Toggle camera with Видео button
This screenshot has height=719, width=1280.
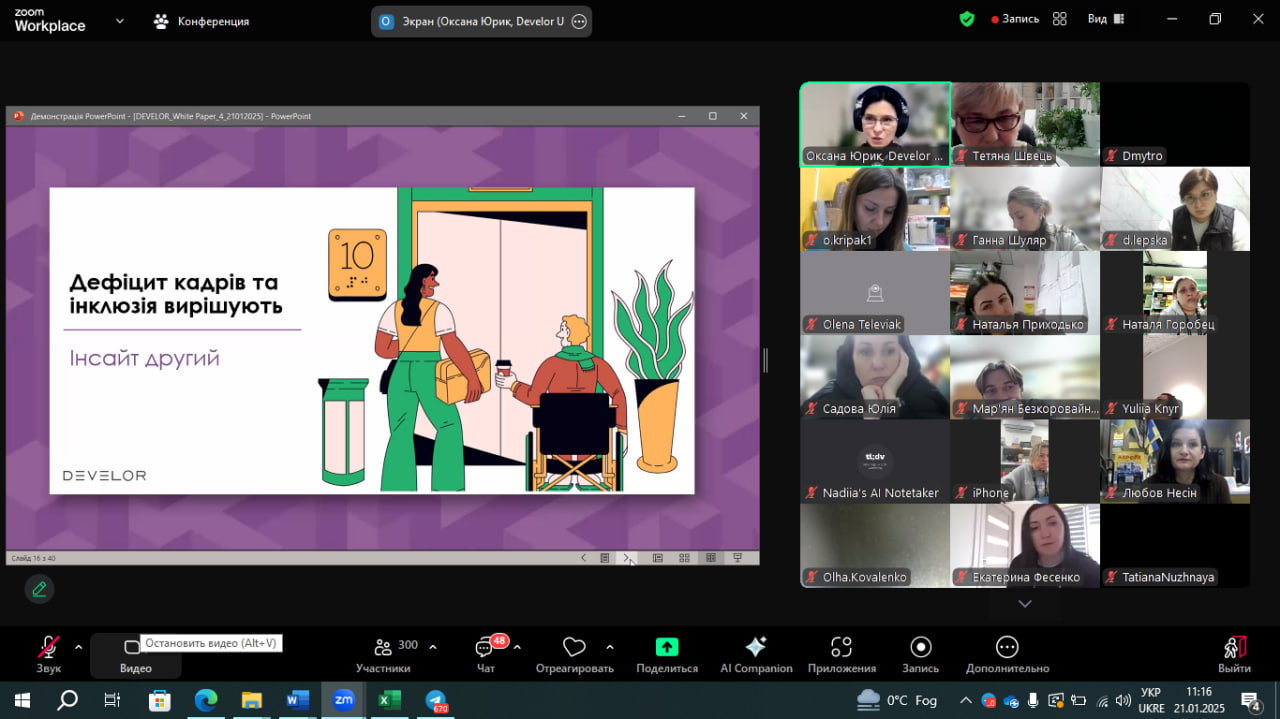[135, 655]
